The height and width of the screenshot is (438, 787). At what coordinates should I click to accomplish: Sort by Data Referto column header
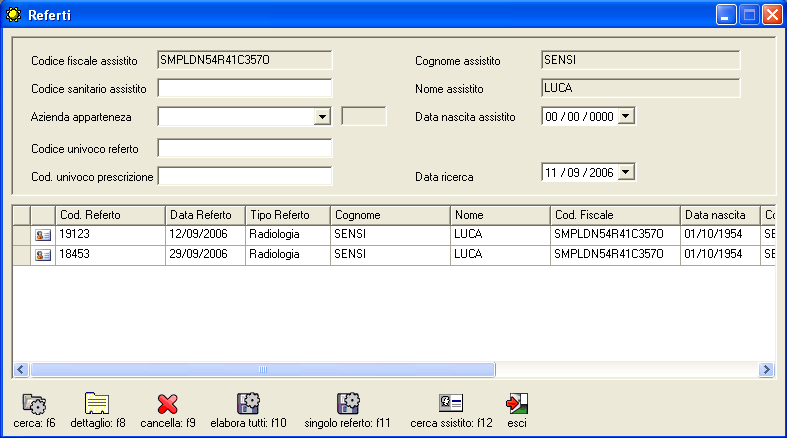coord(204,215)
